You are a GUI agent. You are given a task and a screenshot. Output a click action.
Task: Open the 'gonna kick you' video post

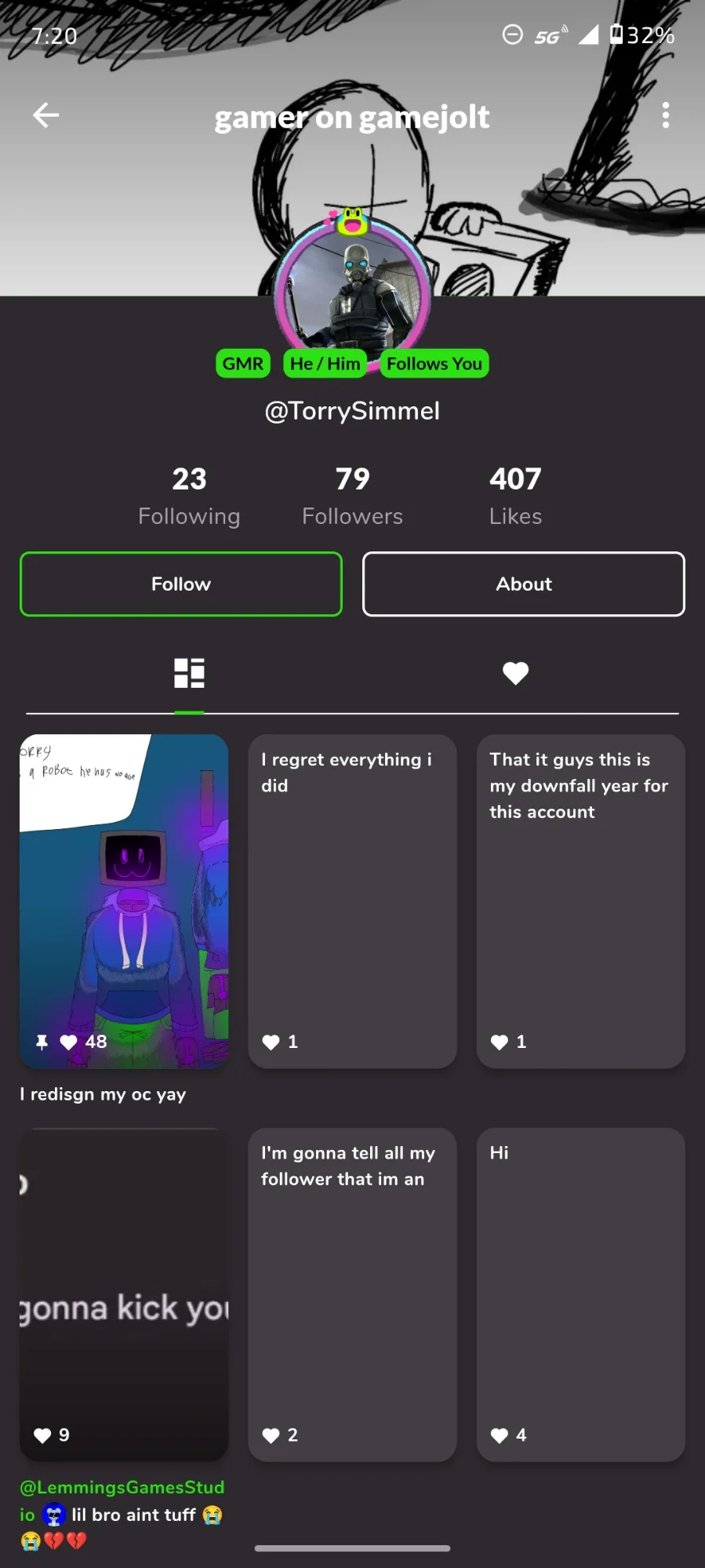(x=124, y=1294)
